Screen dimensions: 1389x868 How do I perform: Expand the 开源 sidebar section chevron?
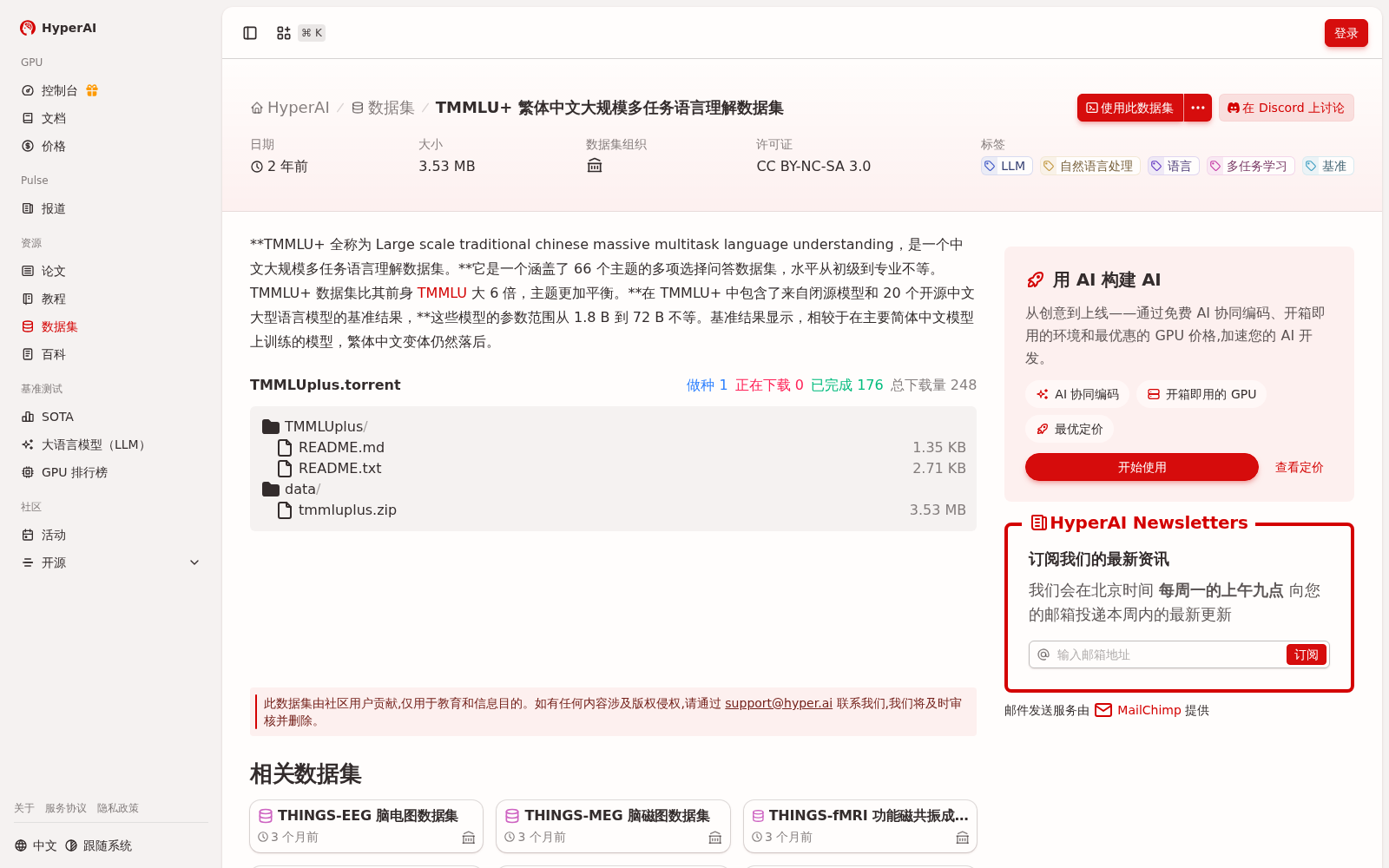(194, 562)
